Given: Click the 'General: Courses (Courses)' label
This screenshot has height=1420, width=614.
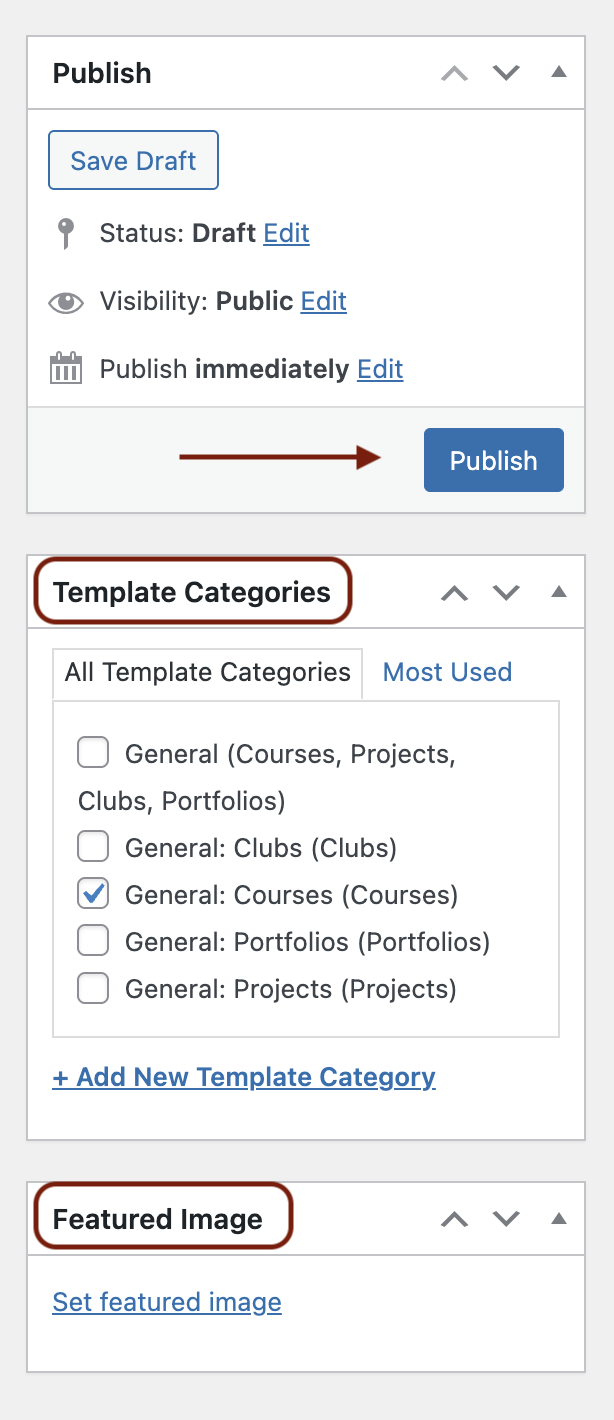Looking at the screenshot, I should point(291,895).
